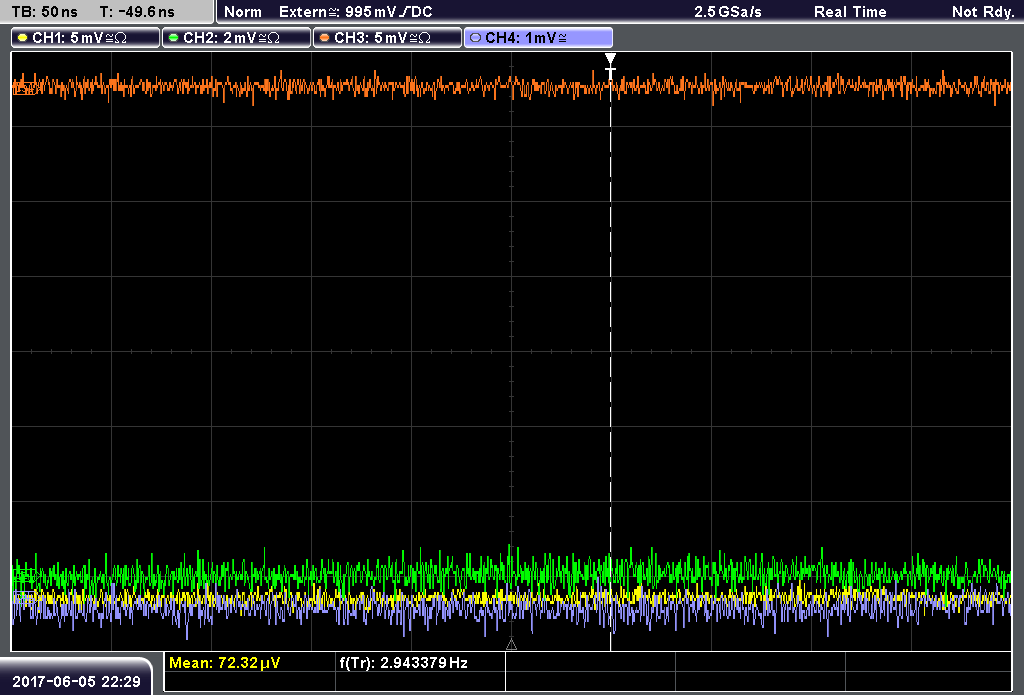Screen dimensions: 1024x695
Task: Click the T: -49.6 ns trigger time readout
Action: click(x=137, y=12)
